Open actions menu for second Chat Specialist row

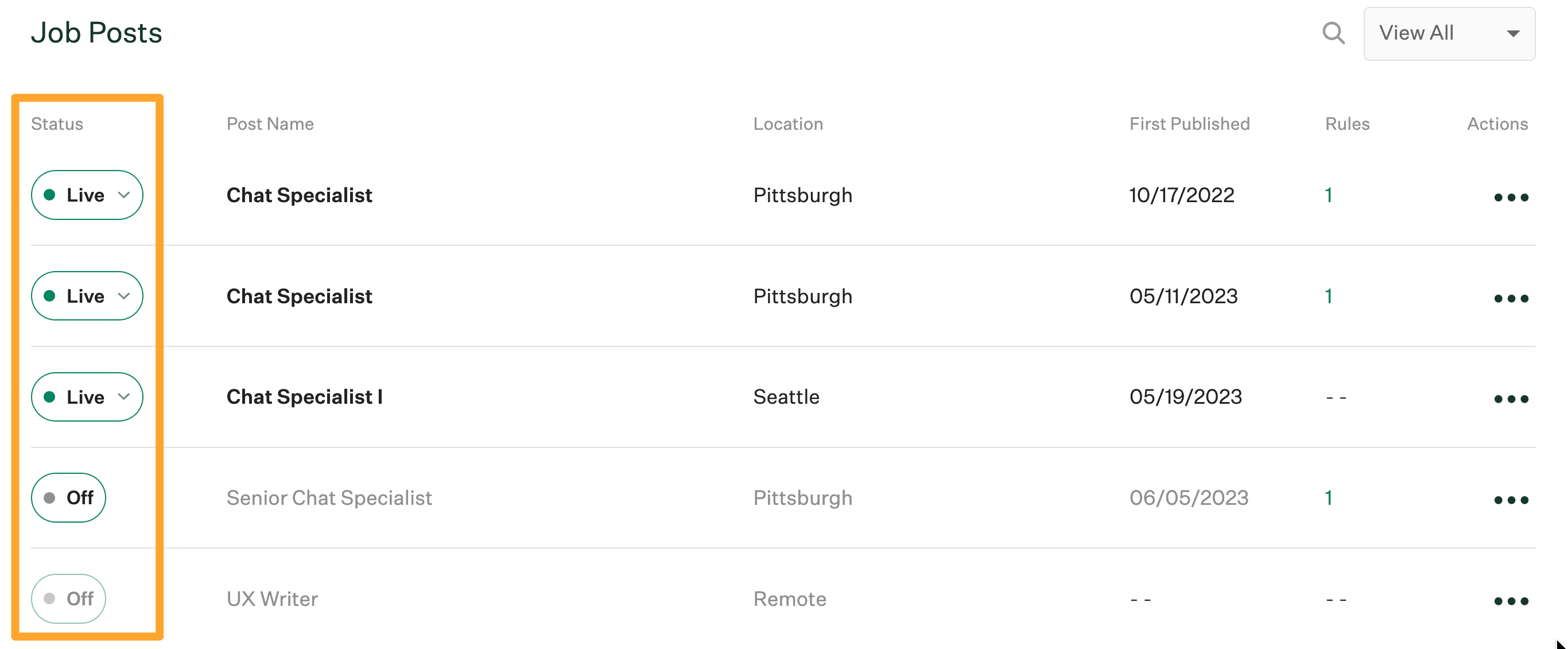(1511, 298)
